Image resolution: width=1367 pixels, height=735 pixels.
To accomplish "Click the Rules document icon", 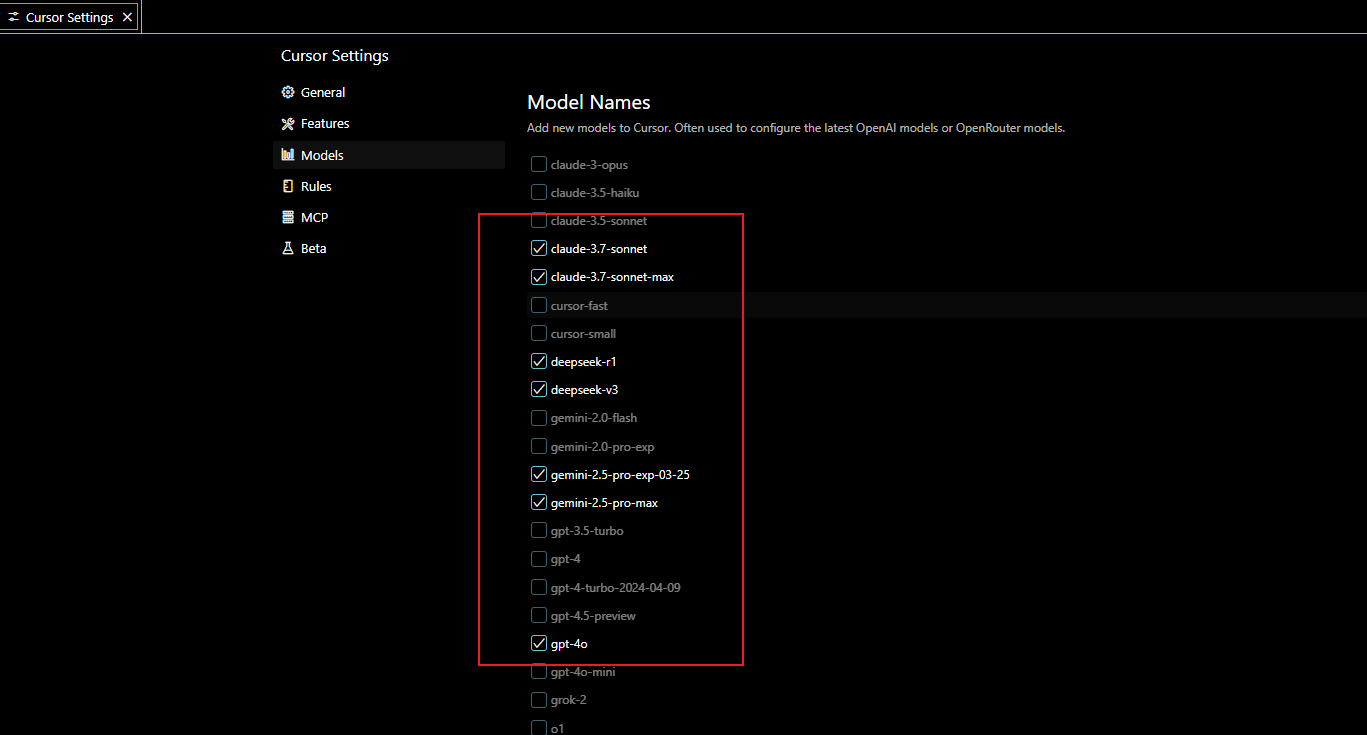I will 288,186.
